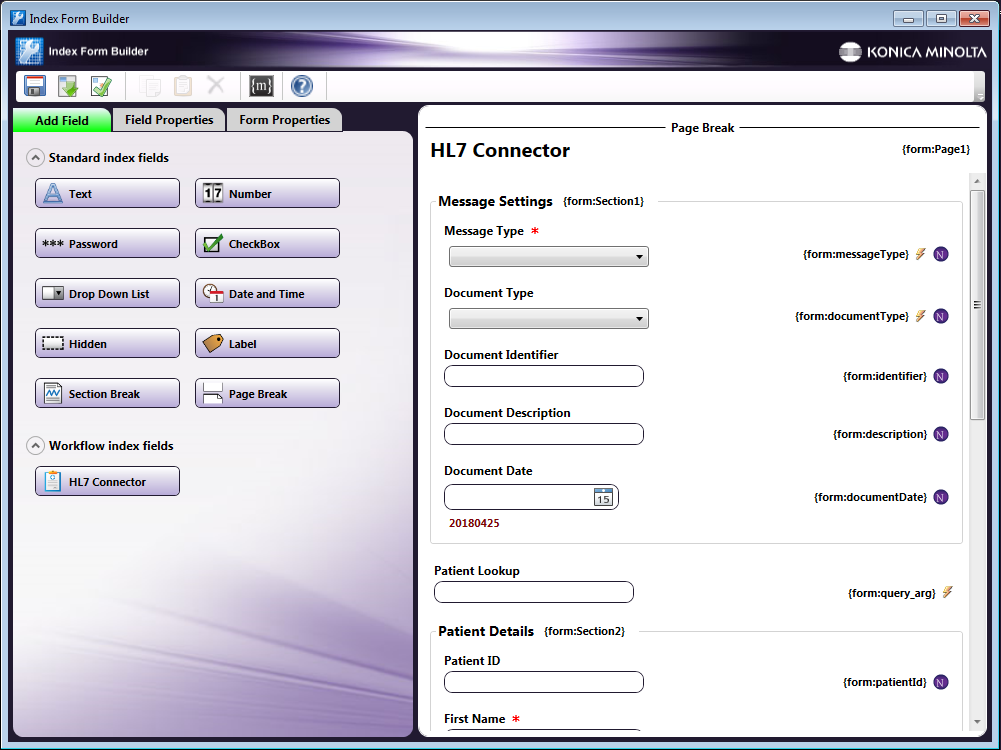Click the N badge next to form:documentDate
Viewport: 1001px width, 750px height.
click(x=940, y=497)
